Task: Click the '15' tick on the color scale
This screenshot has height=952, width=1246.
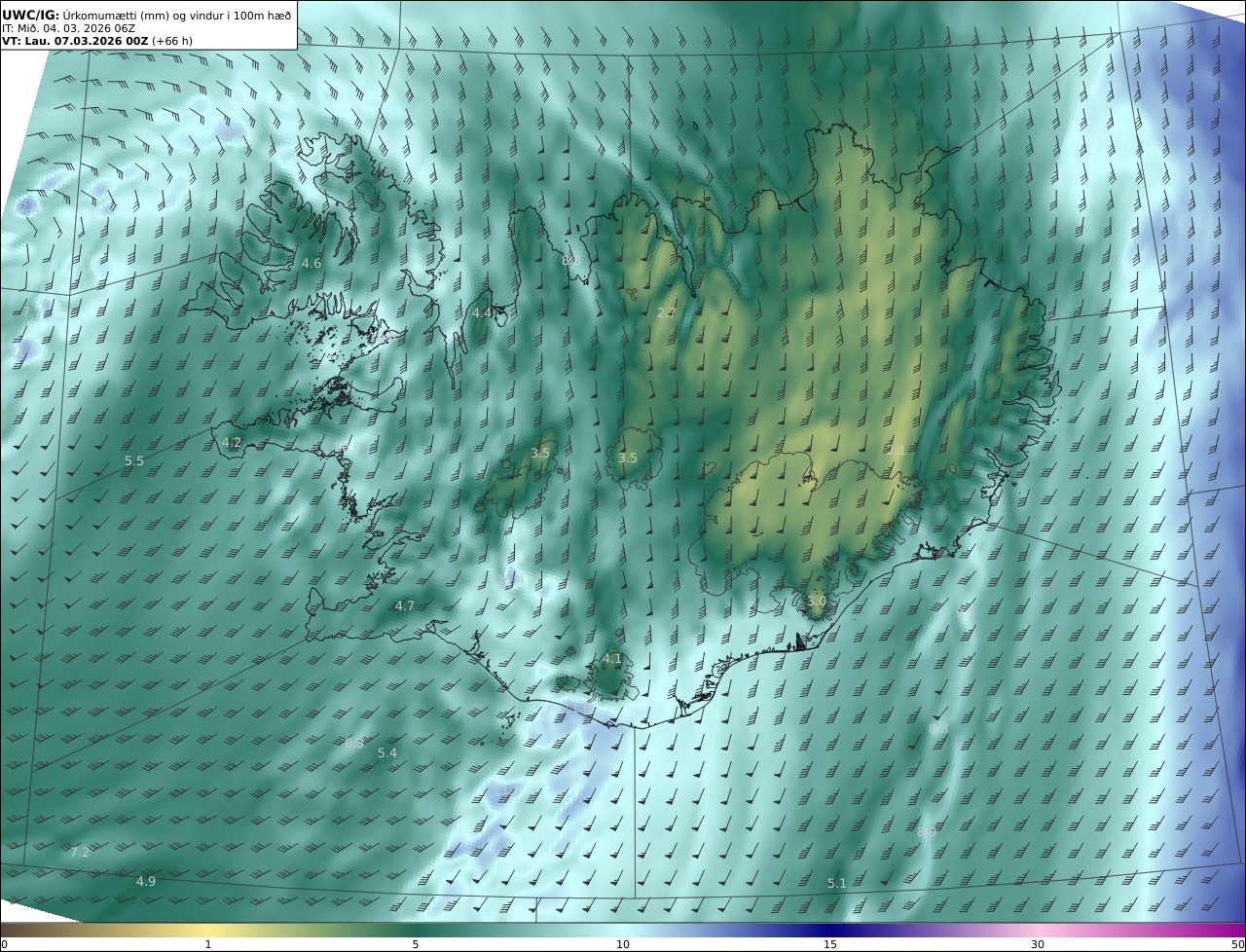Action: [x=830, y=944]
